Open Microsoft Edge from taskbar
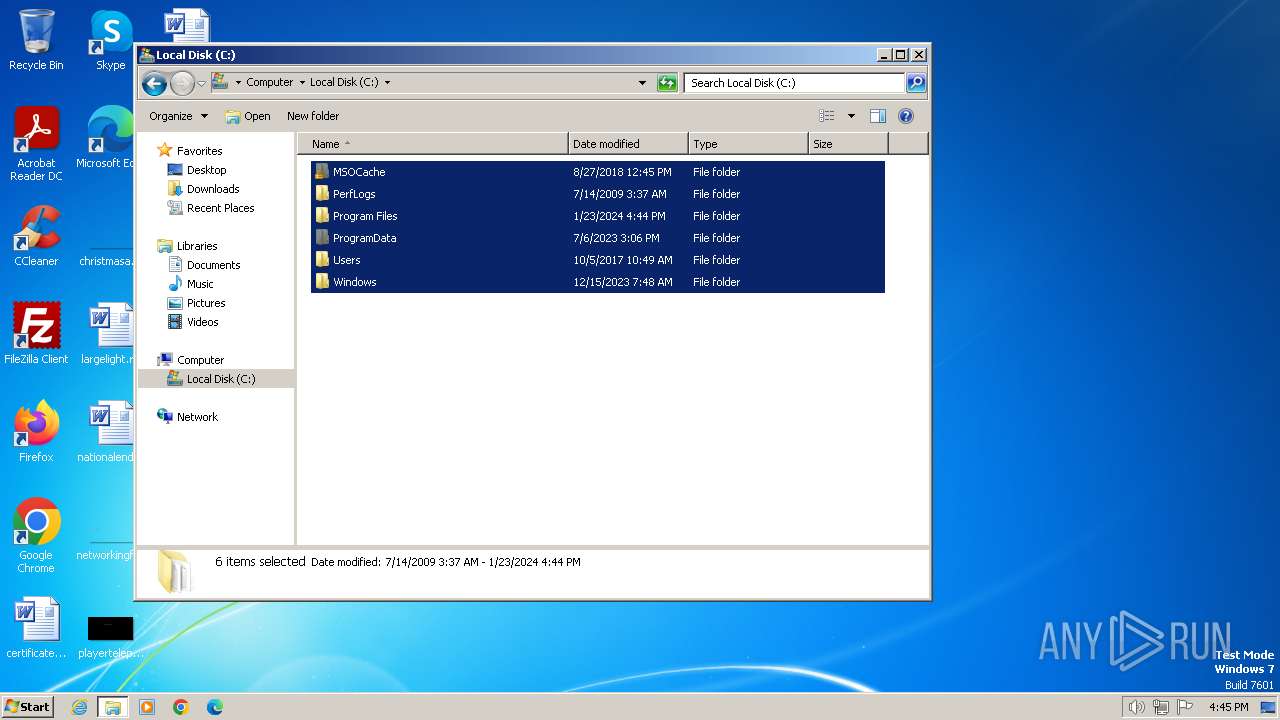 215,707
